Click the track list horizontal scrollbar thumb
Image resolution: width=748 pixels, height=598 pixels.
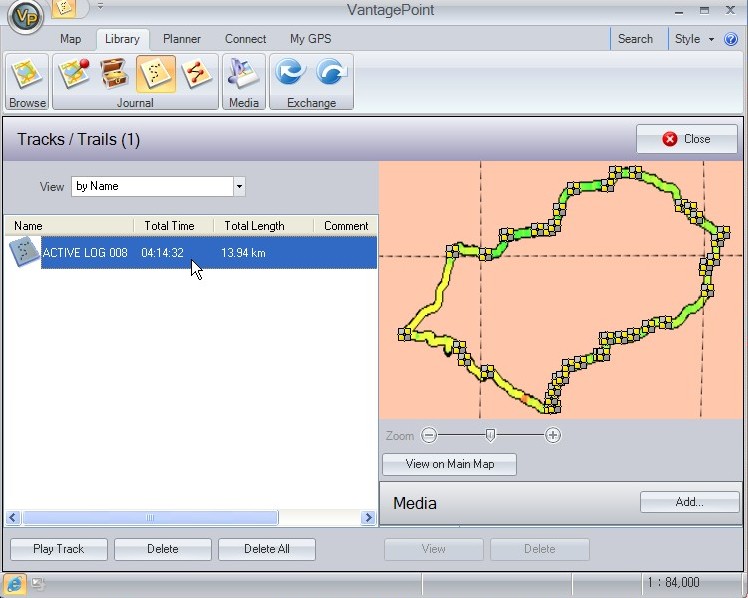click(x=150, y=517)
